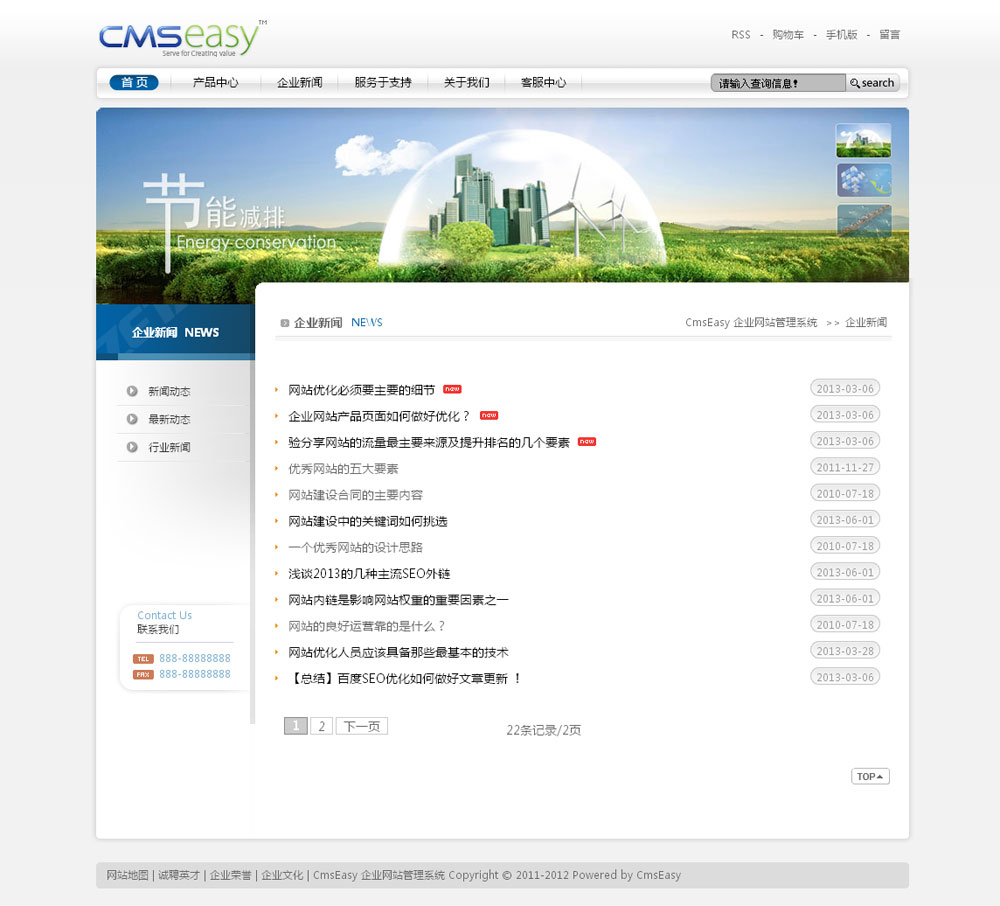
Task: Click circle arrow icon beside 新闻动态
Action: [x=132, y=391]
